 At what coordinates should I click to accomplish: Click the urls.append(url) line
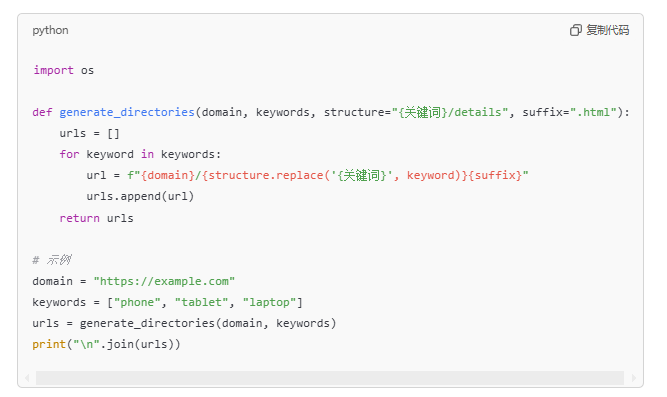pos(140,197)
